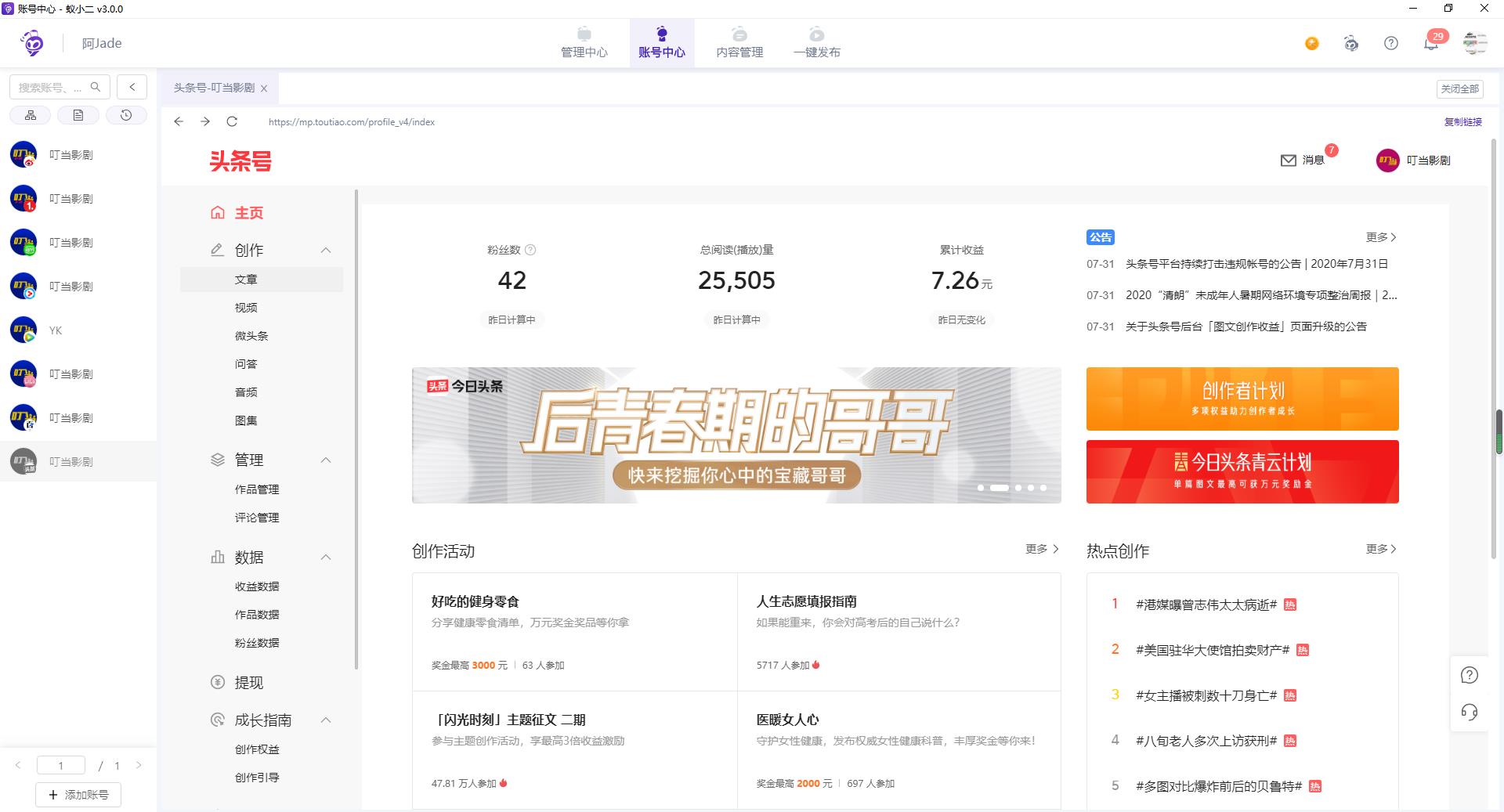Screen dimensions: 1504x812
Task: Open 更多 next to the 公告 announcements
Action: pyautogui.click(x=1381, y=237)
